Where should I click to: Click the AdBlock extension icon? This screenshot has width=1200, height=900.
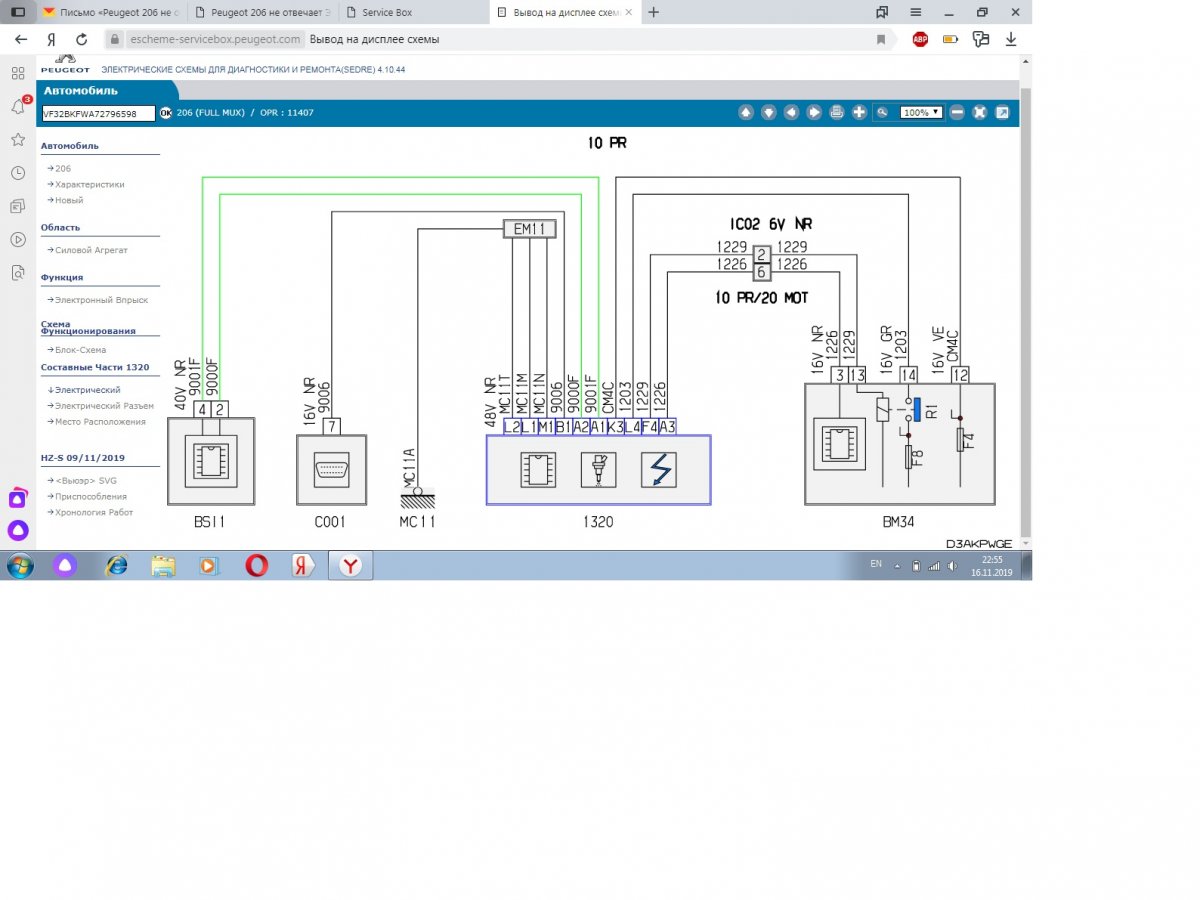tap(920, 39)
